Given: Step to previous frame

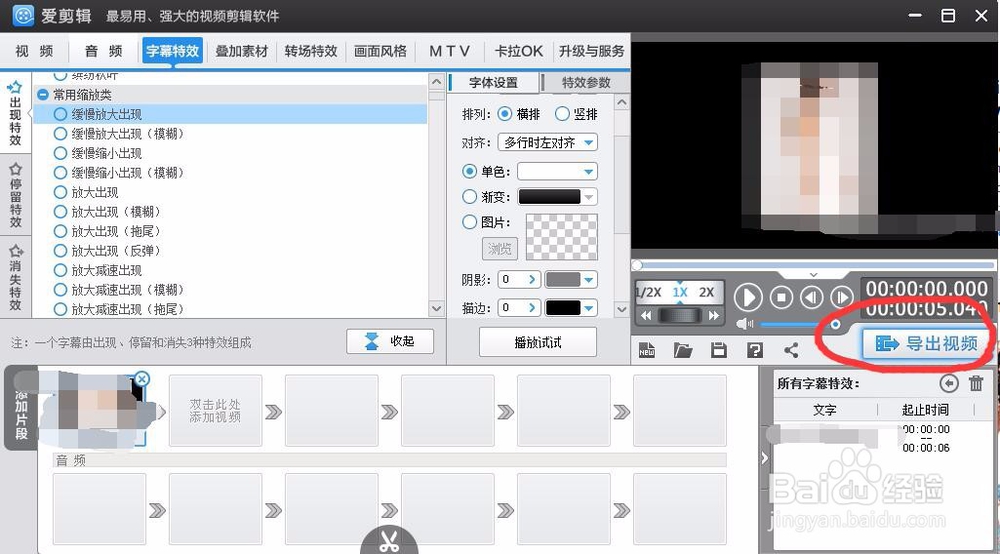Looking at the screenshot, I should pos(811,297).
